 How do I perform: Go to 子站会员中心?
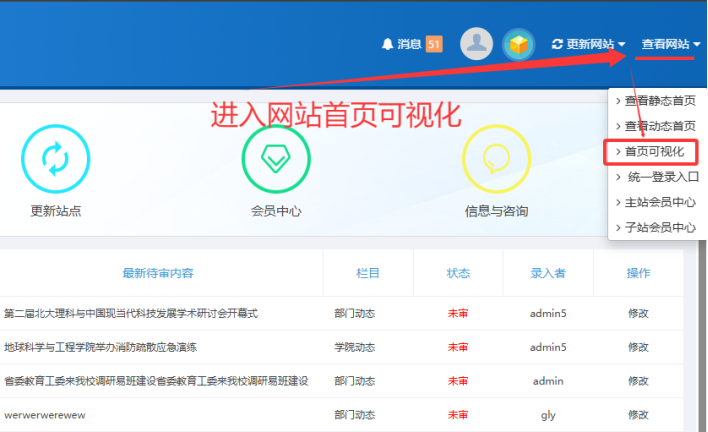pos(660,227)
